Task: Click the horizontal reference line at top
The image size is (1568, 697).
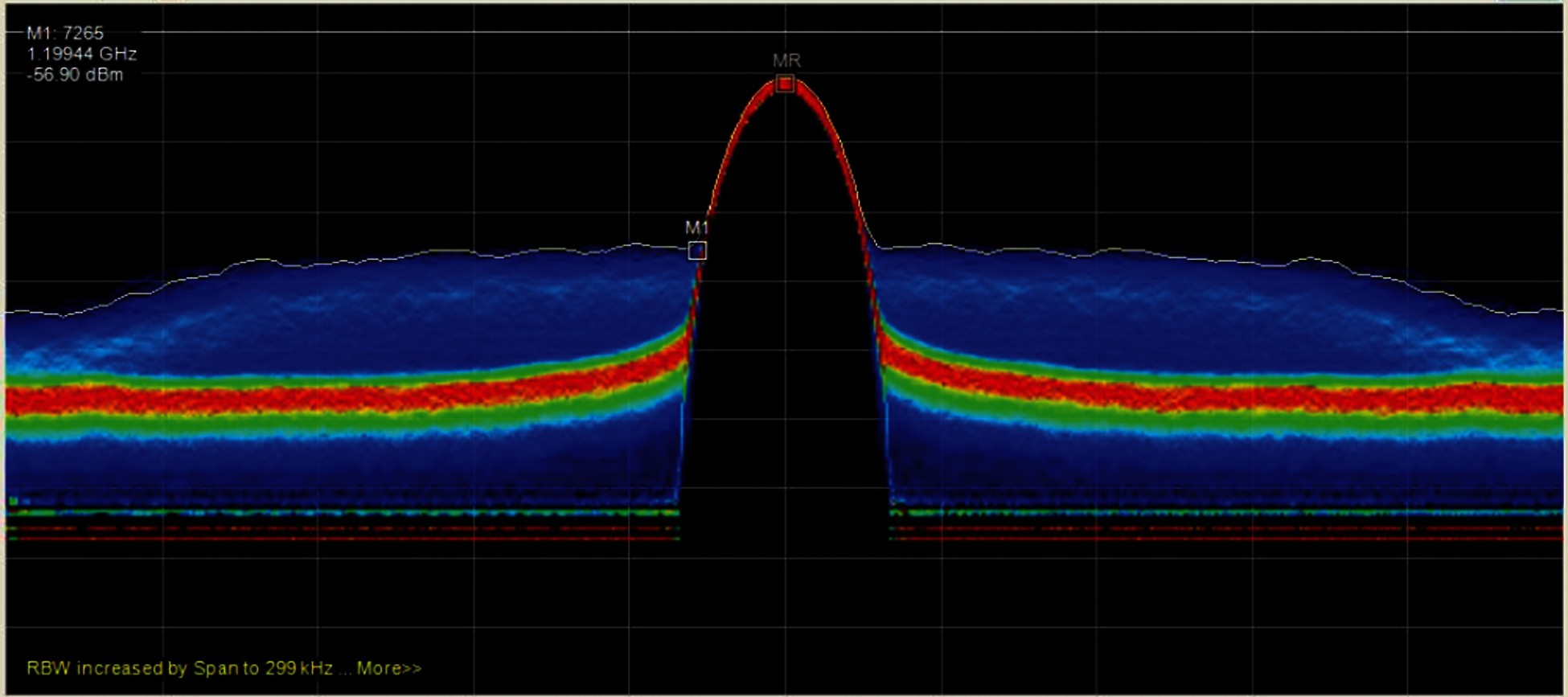Action: 804,32
